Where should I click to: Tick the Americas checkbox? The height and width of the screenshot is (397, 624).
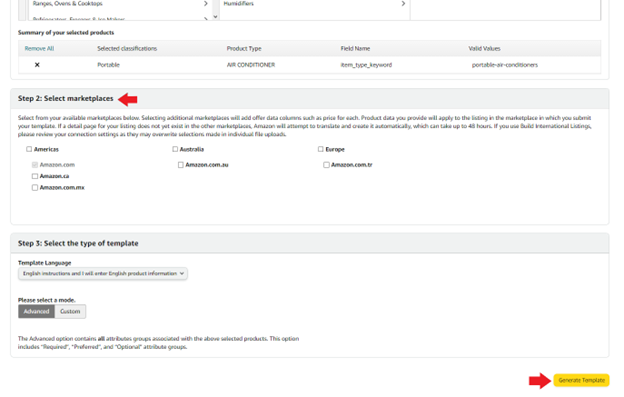[x=29, y=149]
